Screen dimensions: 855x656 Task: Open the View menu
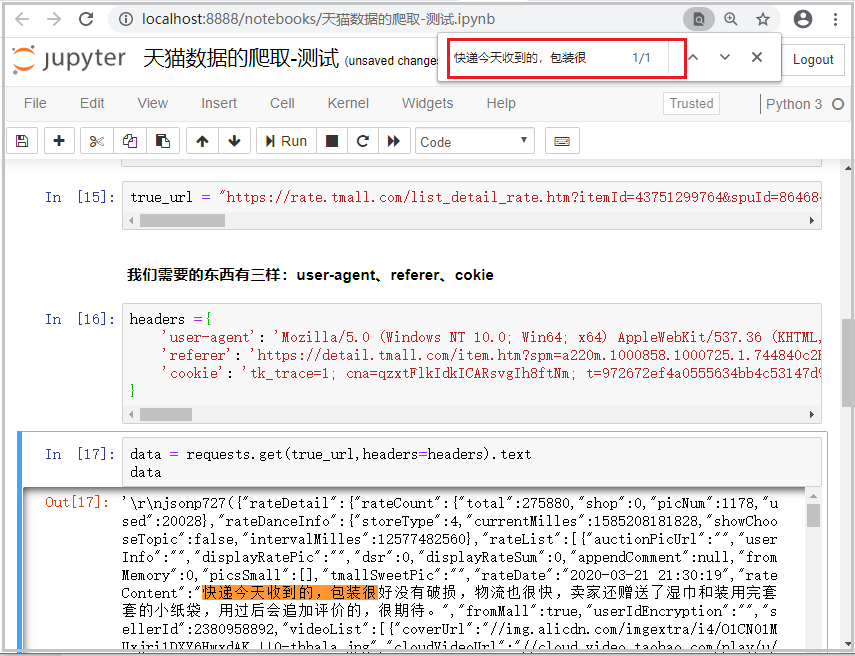(153, 103)
